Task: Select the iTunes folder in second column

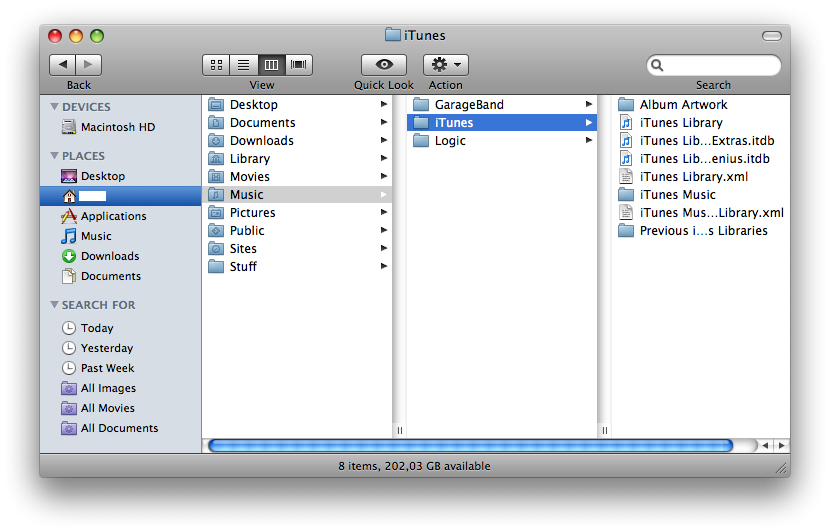Action: pos(502,122)
